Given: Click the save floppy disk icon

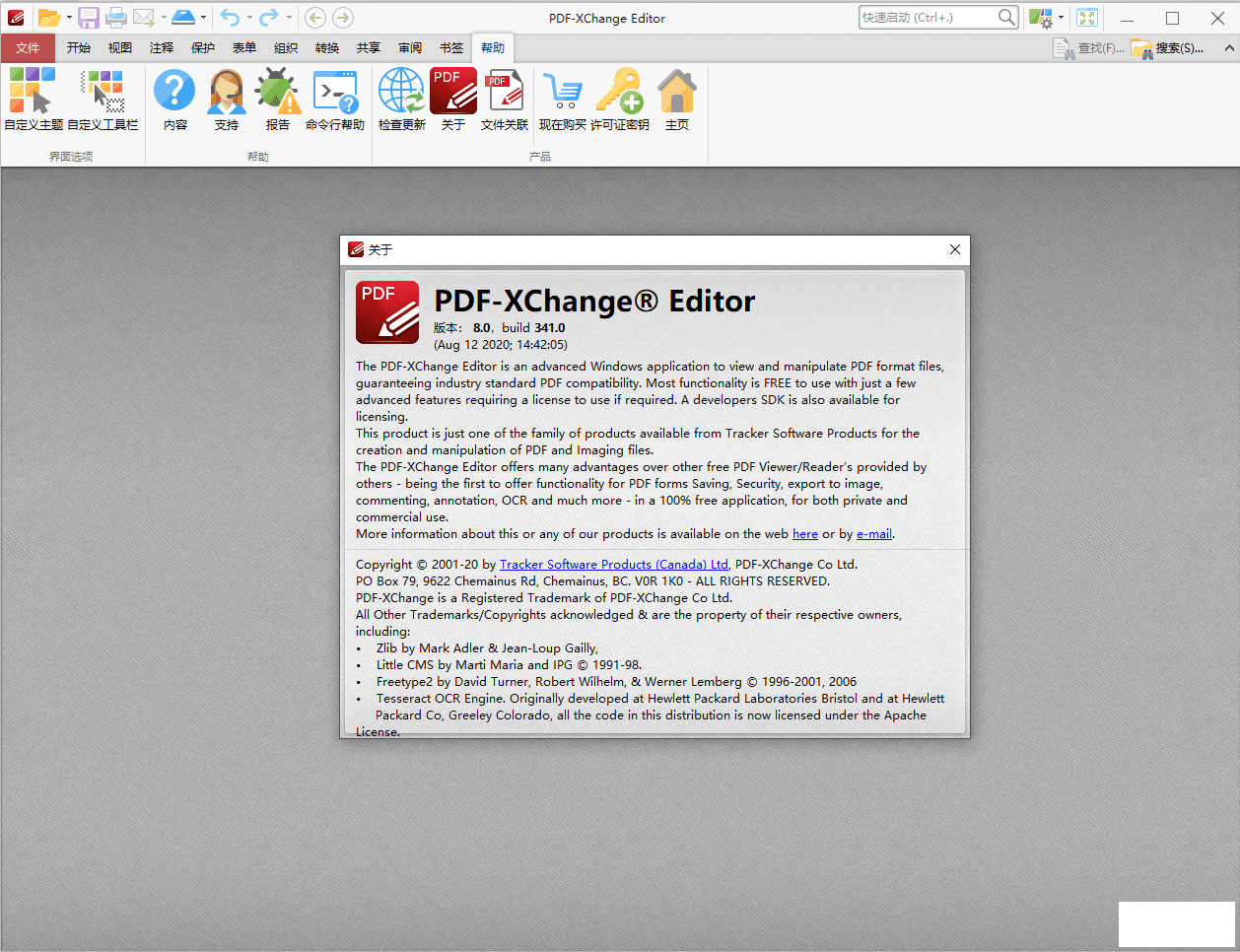Looking at the screenshot, I should click(x=89, y=18).
